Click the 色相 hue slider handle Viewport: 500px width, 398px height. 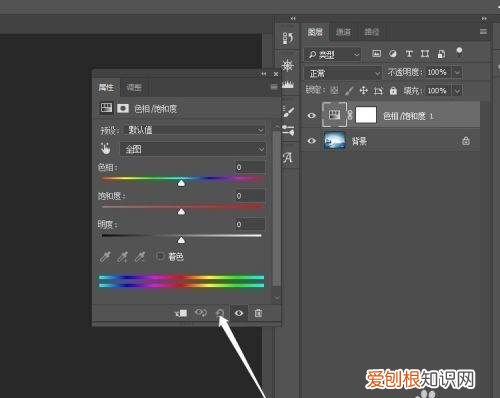[181, 183]
